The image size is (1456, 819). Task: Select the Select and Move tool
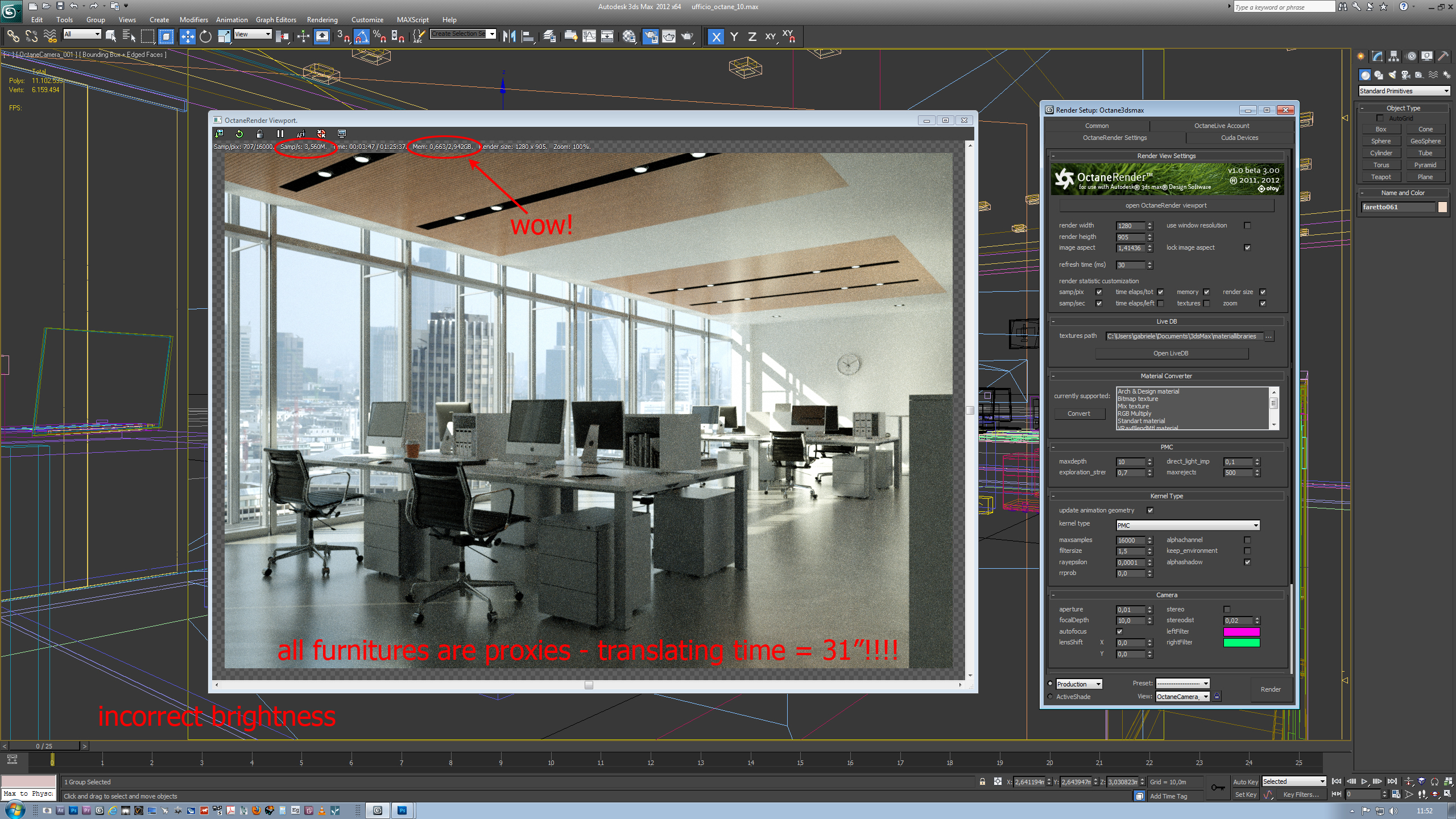click(x=187, y=37)
